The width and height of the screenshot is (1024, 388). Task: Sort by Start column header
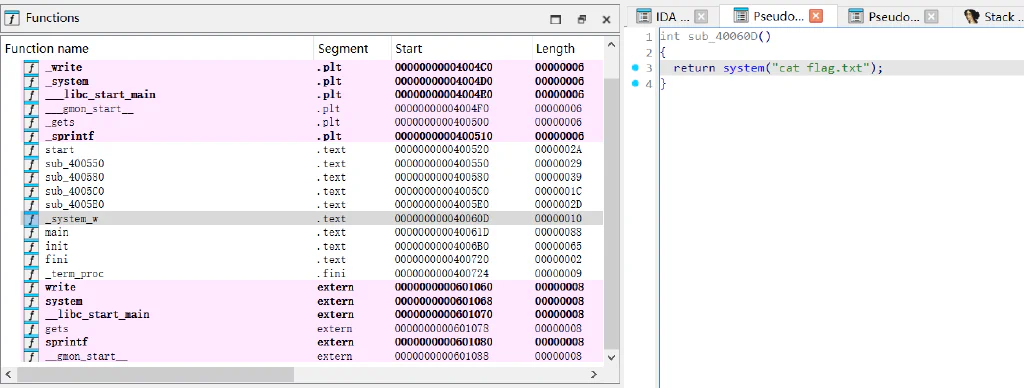[462, 48]
